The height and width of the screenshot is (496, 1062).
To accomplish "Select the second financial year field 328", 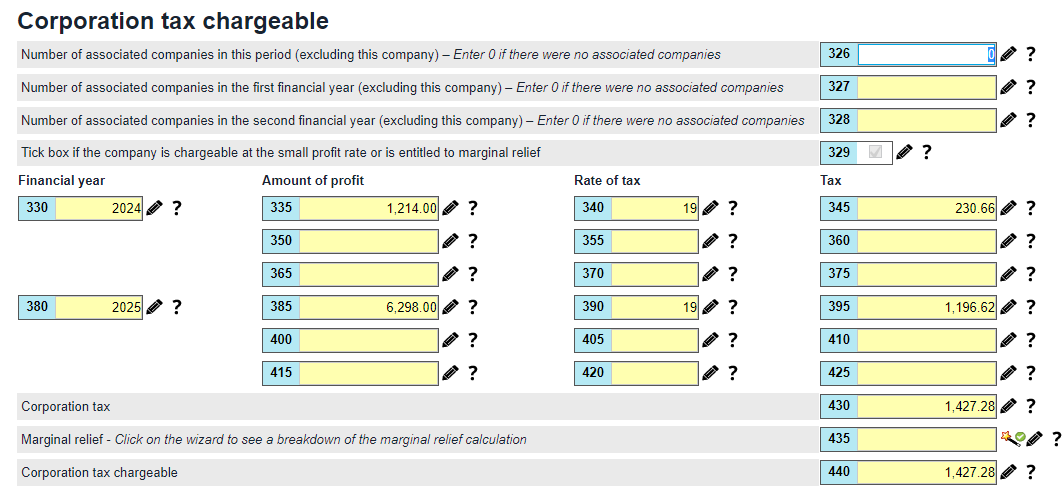I will click(x=926, y=121).
